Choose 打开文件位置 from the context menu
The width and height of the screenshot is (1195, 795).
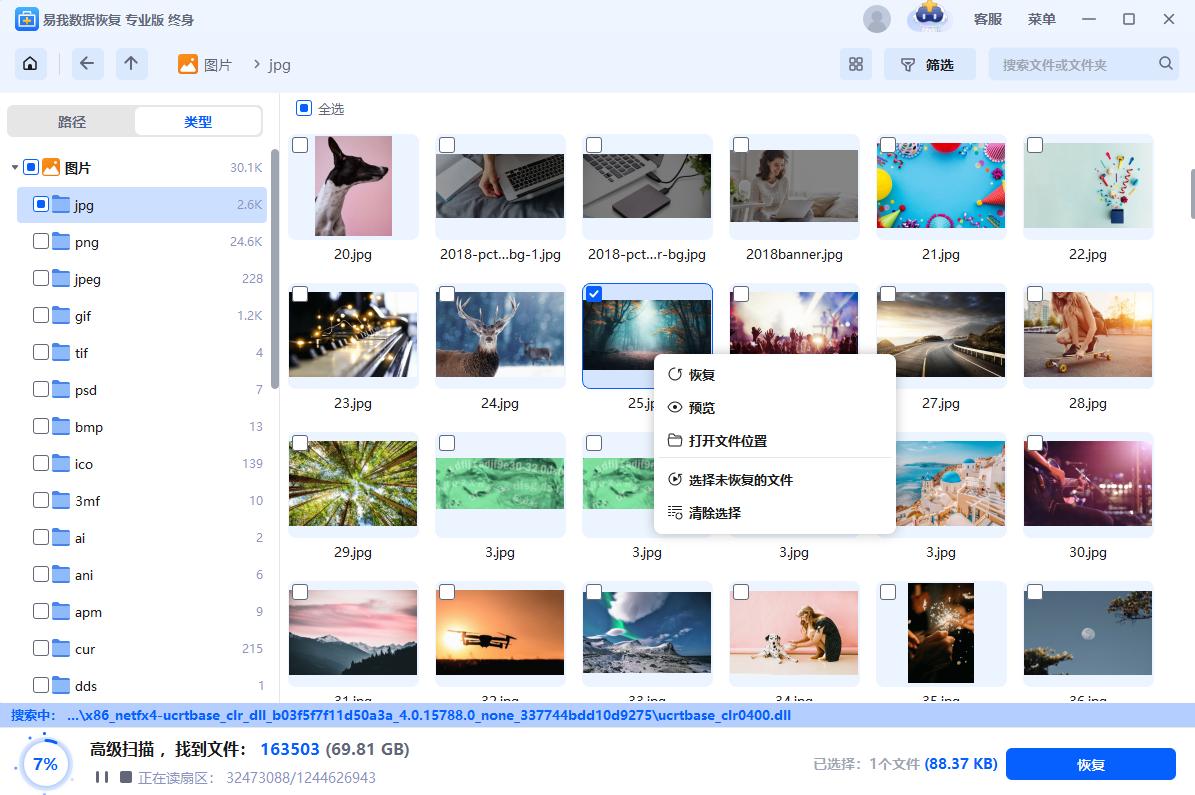coord(729,440)
